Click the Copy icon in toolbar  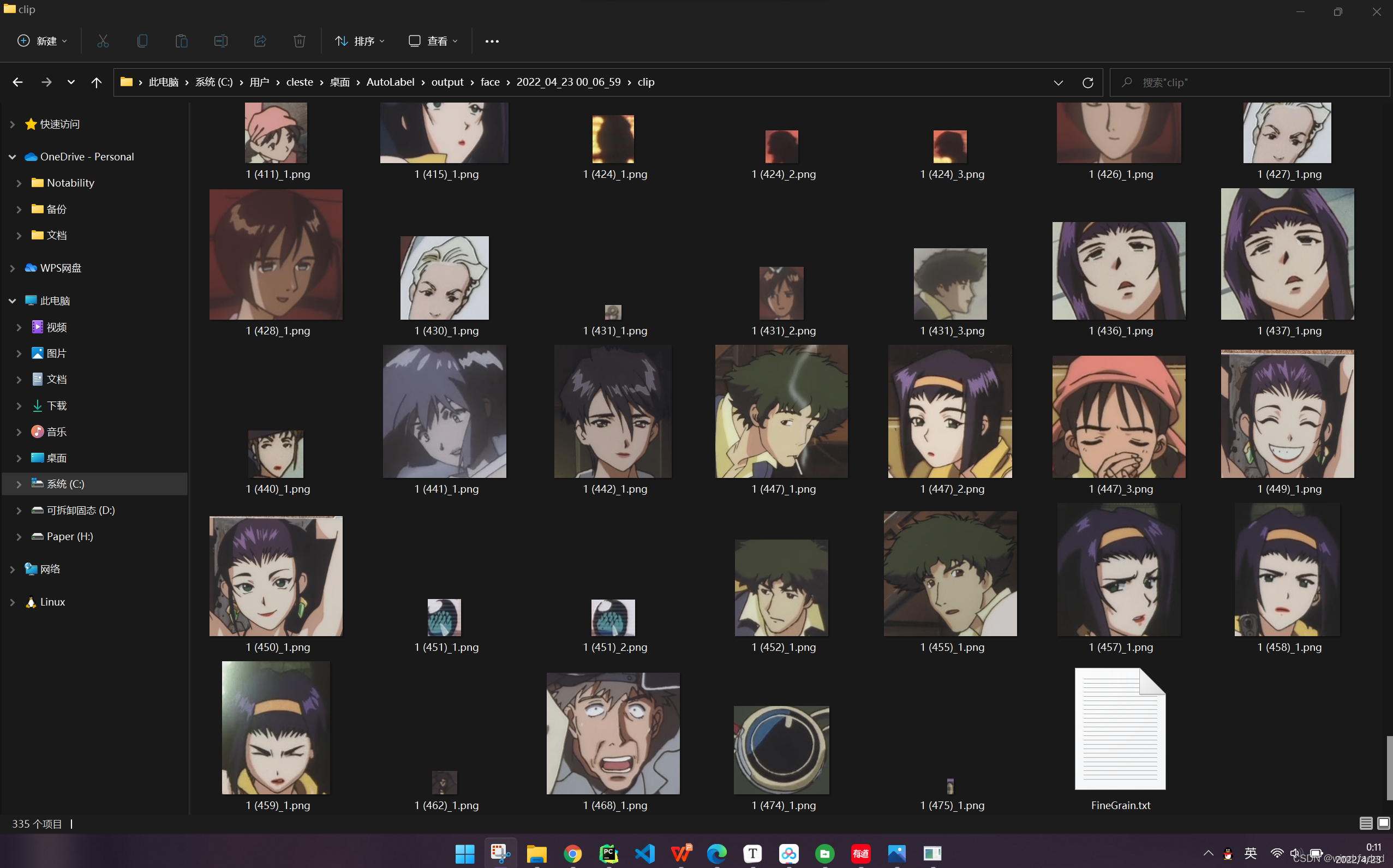coord(142,41)
